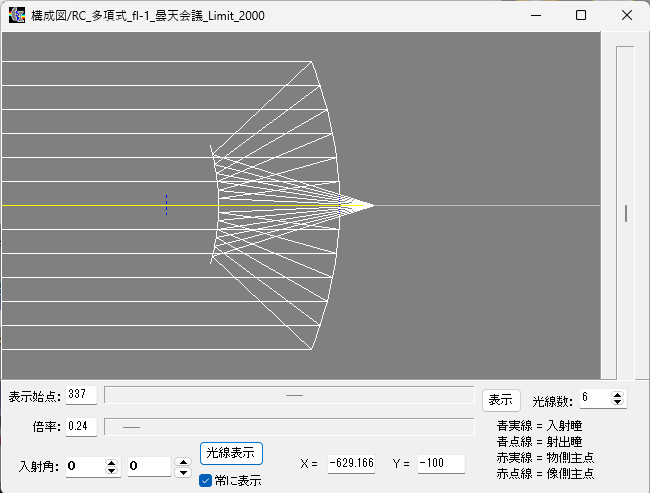Click the blue dotted pupil marker in diagram
Image resolution: width=650 pixels, height=493 pixels.
(166, 205)
